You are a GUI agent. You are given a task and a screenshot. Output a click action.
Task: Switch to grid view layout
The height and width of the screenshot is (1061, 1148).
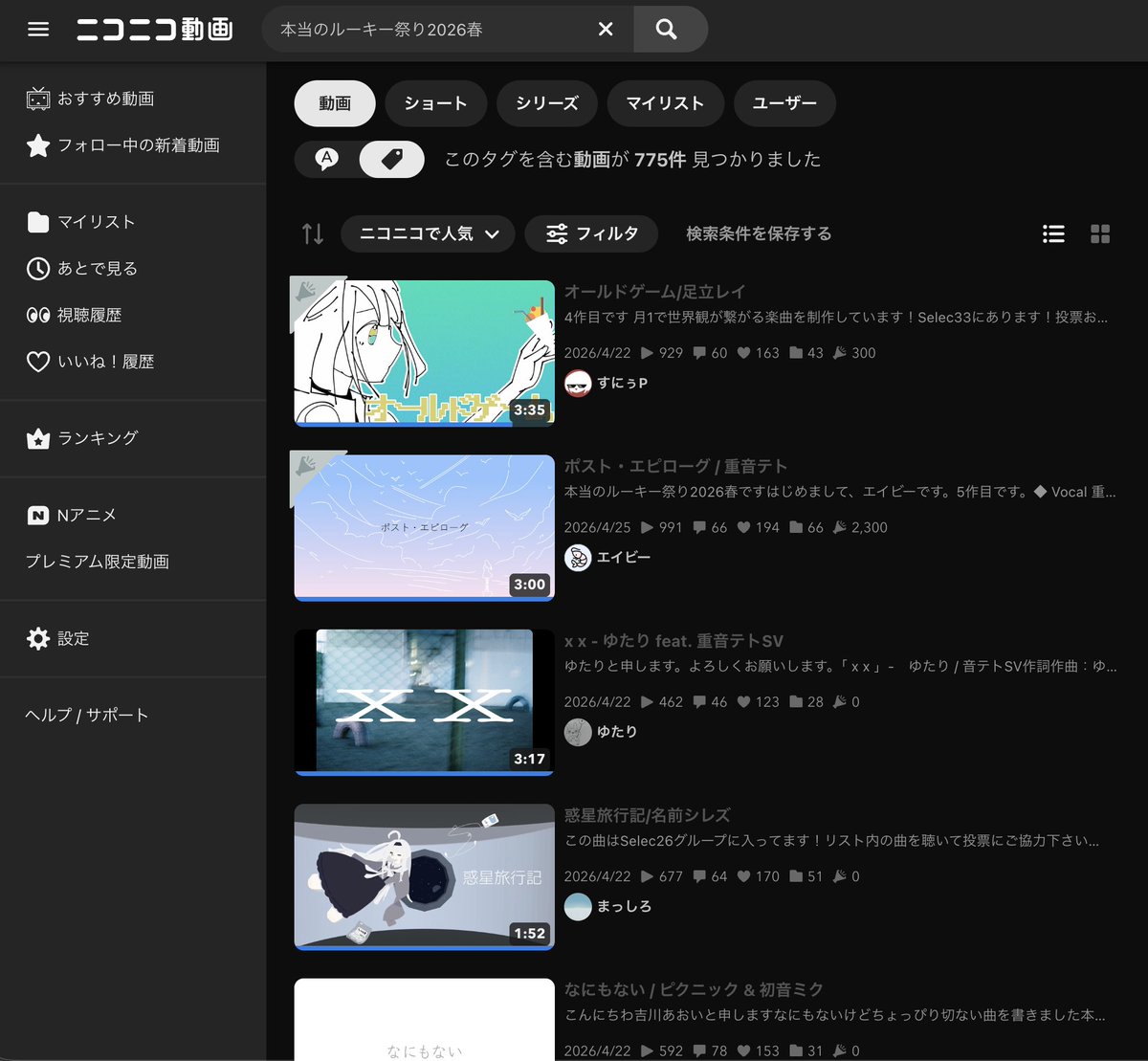(1100, 233)
